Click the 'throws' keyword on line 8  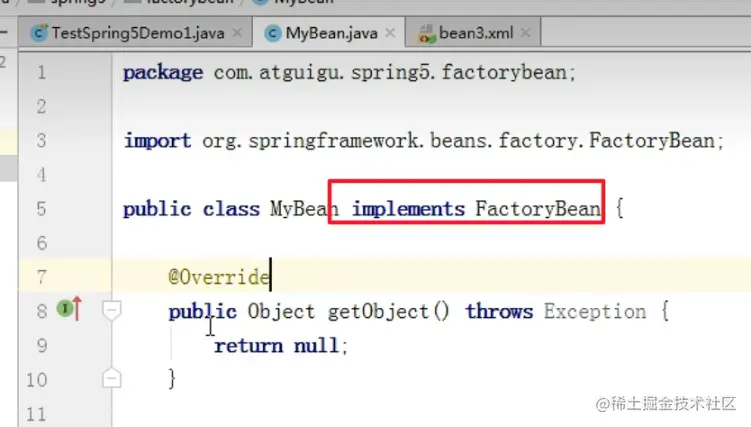point(499,312)
